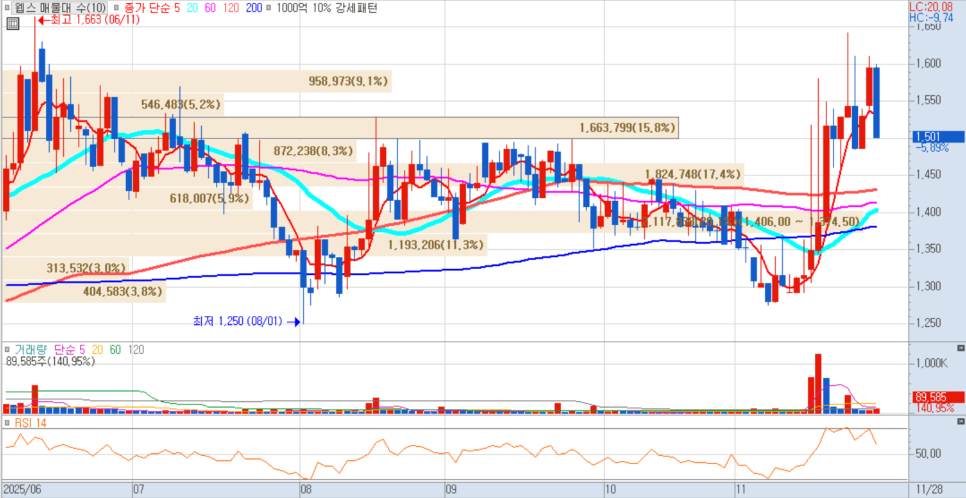Select the orange 20-day volume MA label
The width and height of the screenshot is (966, 498).
(98, 349)
